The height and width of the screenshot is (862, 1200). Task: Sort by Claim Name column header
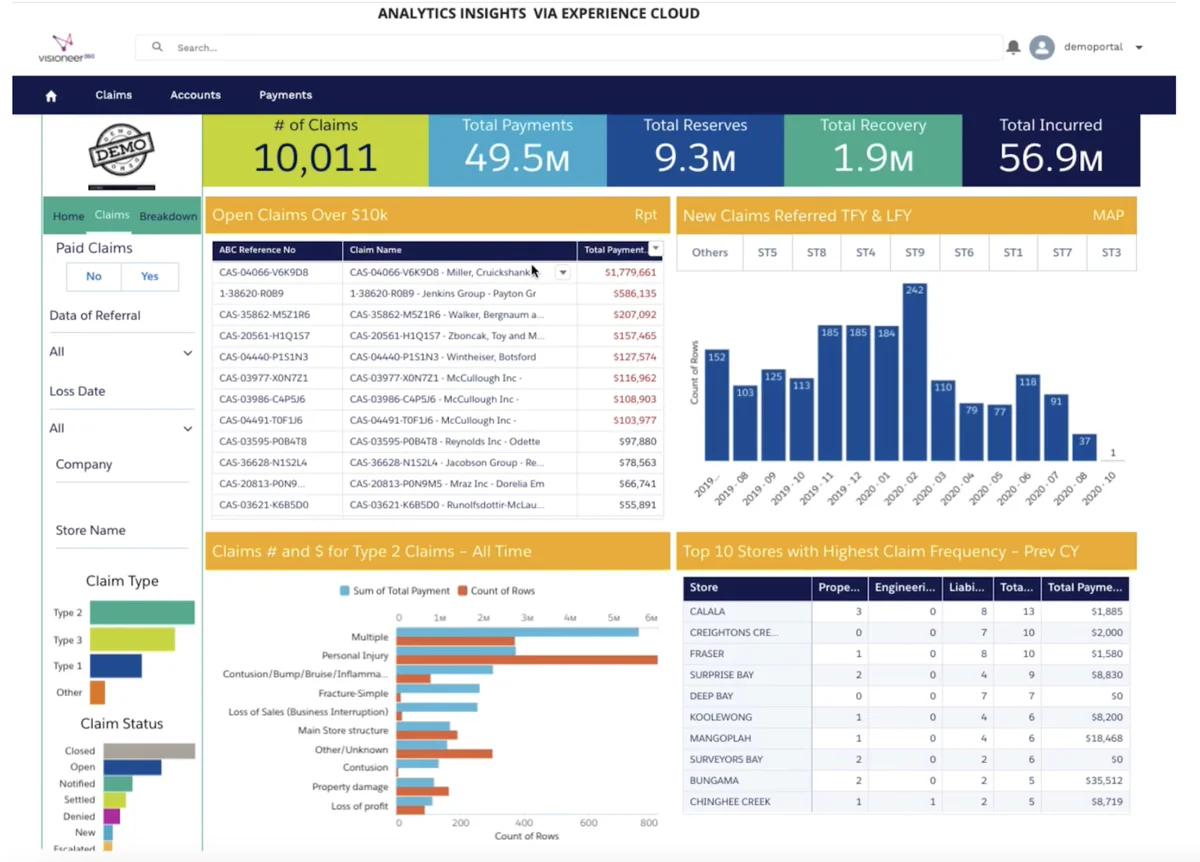[x=460, y=250]
